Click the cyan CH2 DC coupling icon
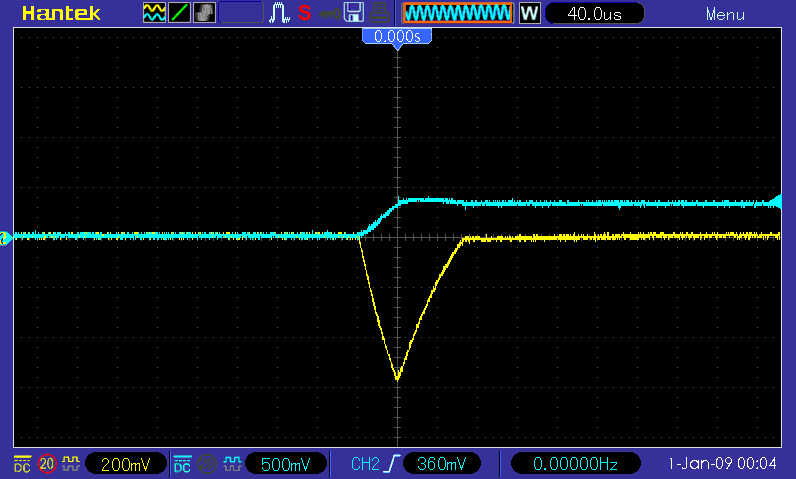Viewport: 796px width, 479px height. (x=182, y=464)
